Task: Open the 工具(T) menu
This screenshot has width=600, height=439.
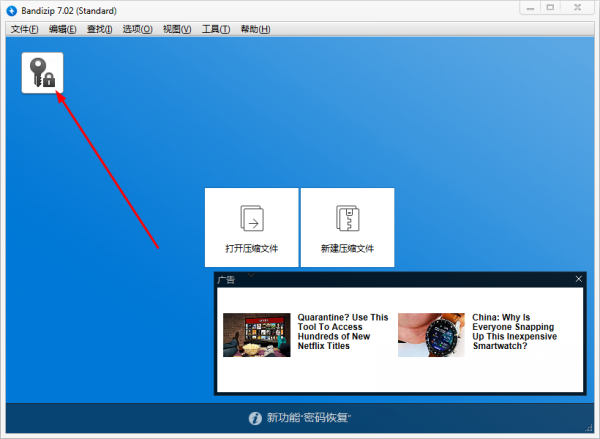Action: [215, 29]
